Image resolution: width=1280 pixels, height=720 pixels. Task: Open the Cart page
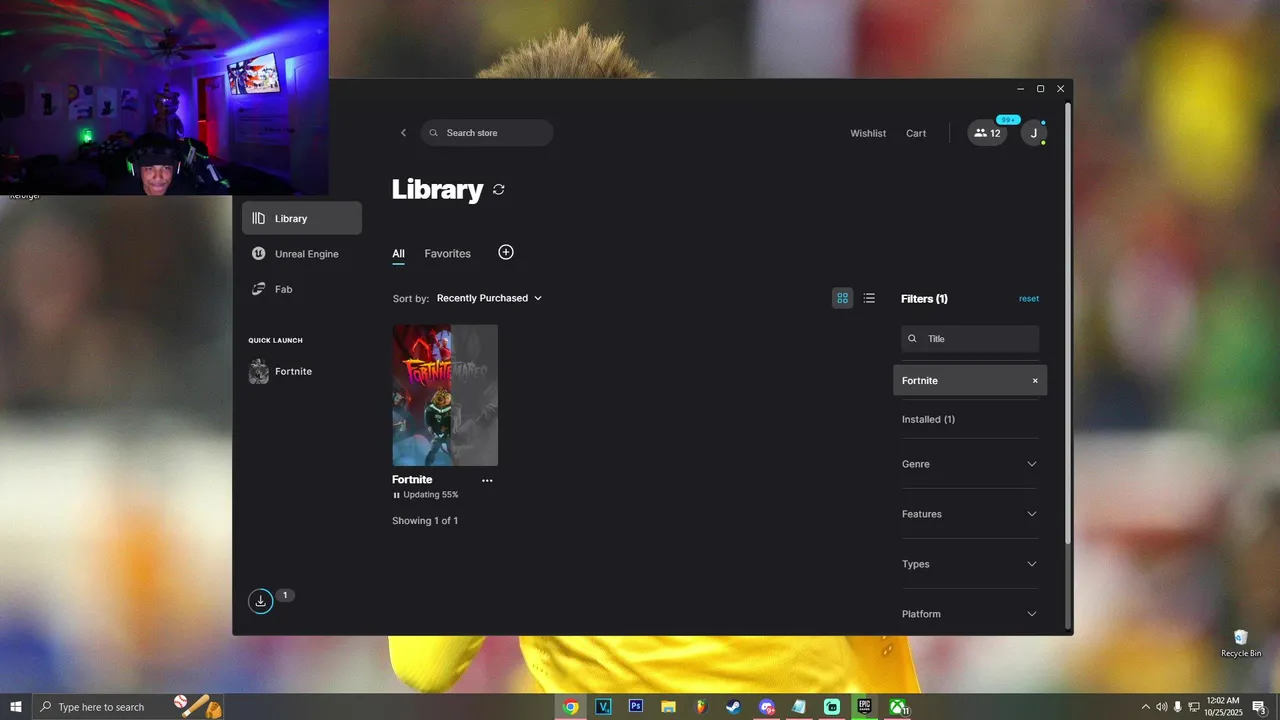click(x=916, y=133)
